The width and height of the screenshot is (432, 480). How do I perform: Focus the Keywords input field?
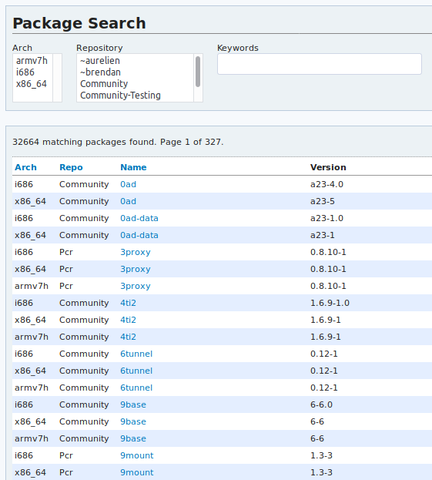[319, 64]
